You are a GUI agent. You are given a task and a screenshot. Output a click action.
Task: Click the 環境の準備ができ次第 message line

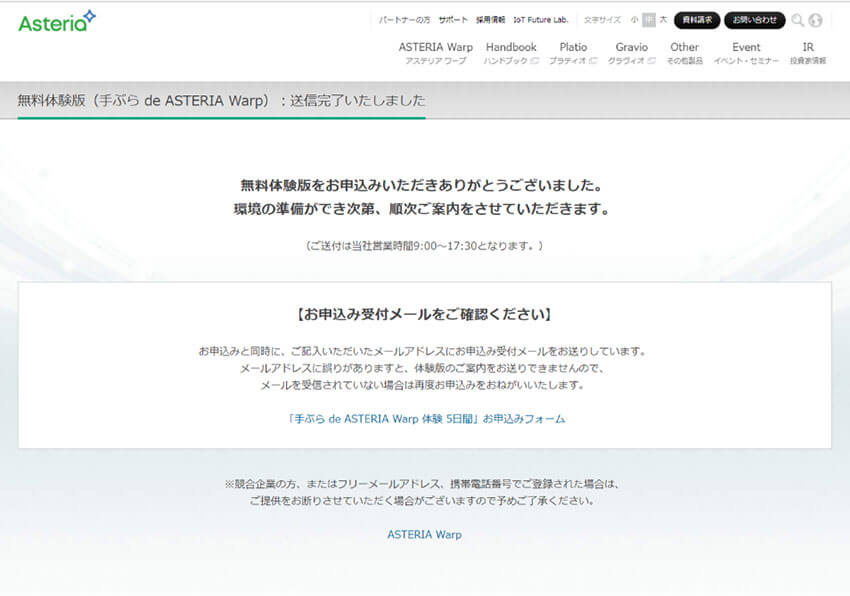coord(422,209)
